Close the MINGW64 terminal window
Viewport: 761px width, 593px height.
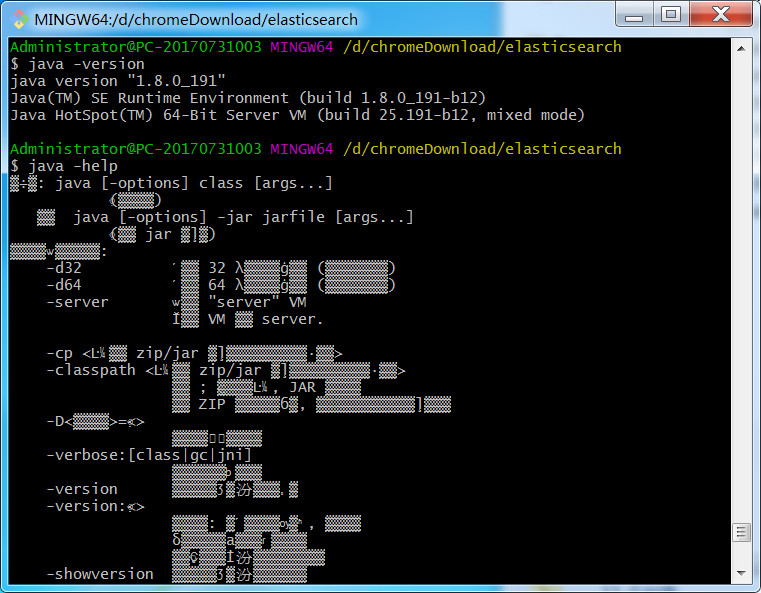point(721,14)
